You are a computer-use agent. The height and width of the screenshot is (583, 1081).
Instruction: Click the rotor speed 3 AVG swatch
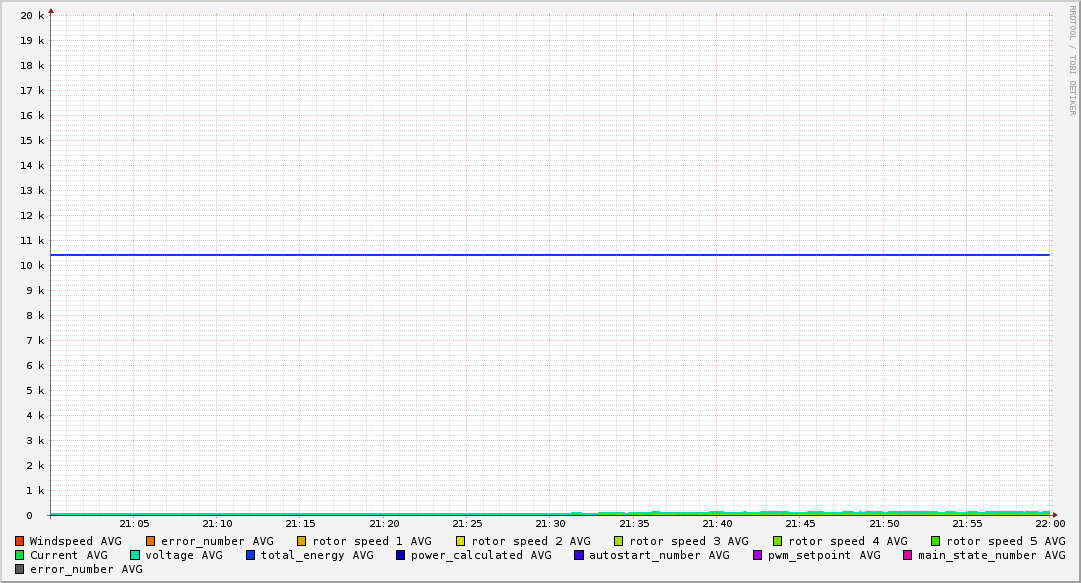[619, 541]
